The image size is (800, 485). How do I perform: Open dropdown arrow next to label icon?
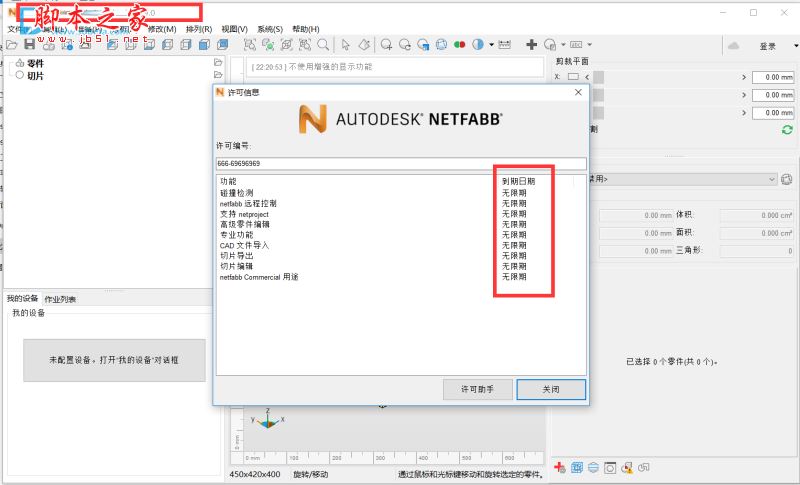tap(589, 45)
